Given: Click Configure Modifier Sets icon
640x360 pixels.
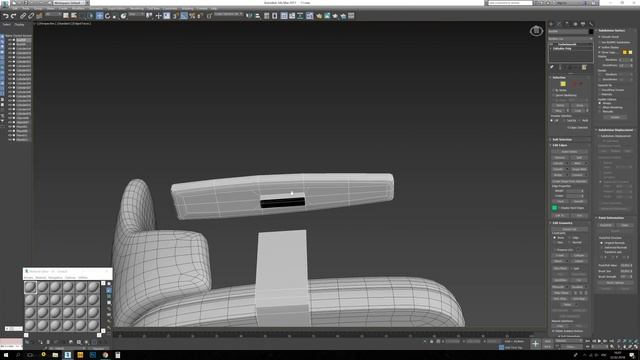Looking at the screenshot, I should coord(584,67).
